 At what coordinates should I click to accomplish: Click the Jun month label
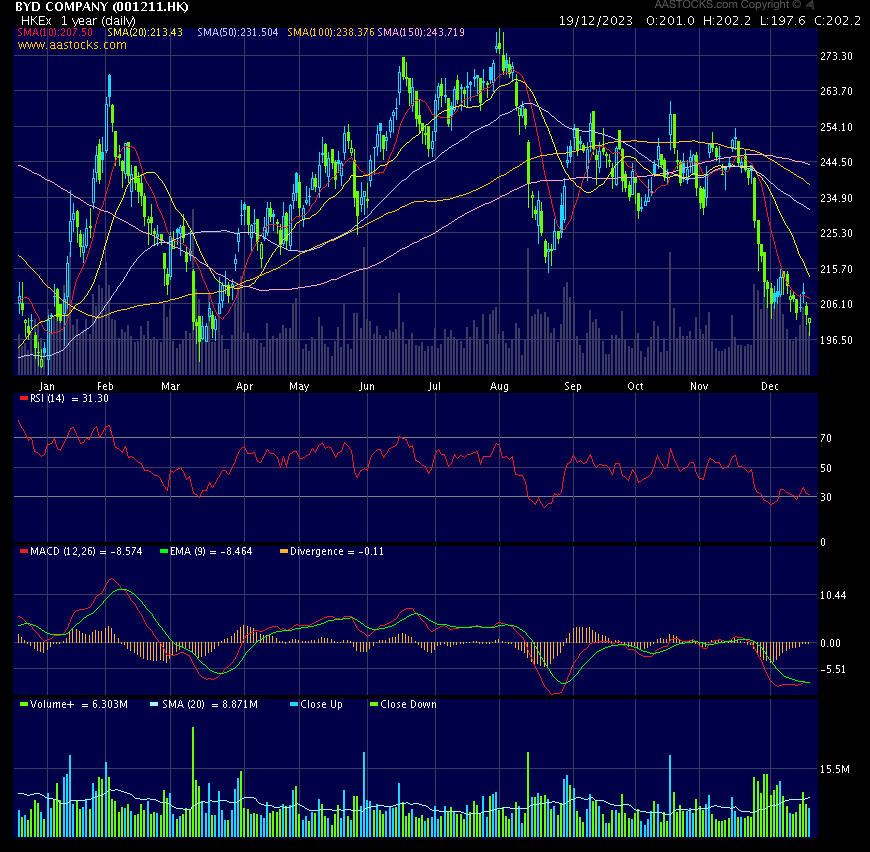367,386
